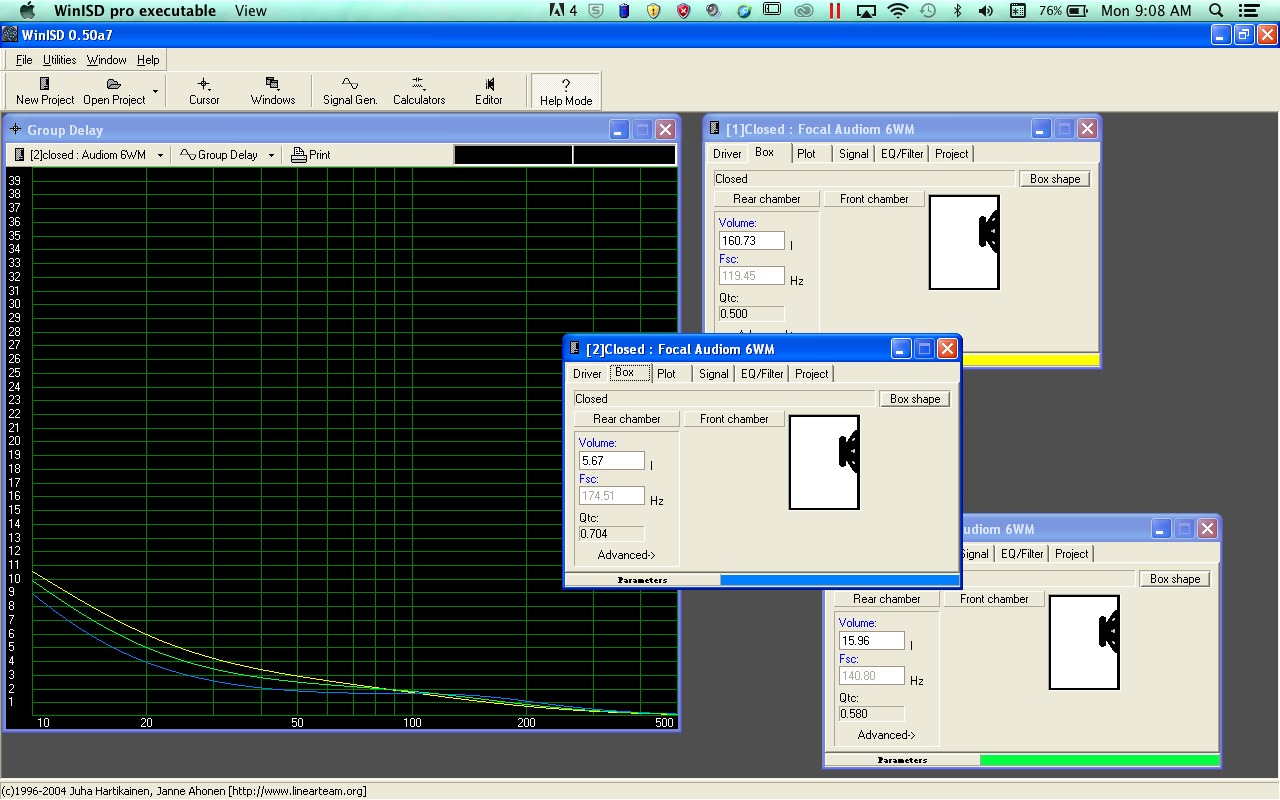Launch the Signal Gen. tool
Image resolution: width=1280 pixels, height=800 pixels.
click(x=350, y=91)
